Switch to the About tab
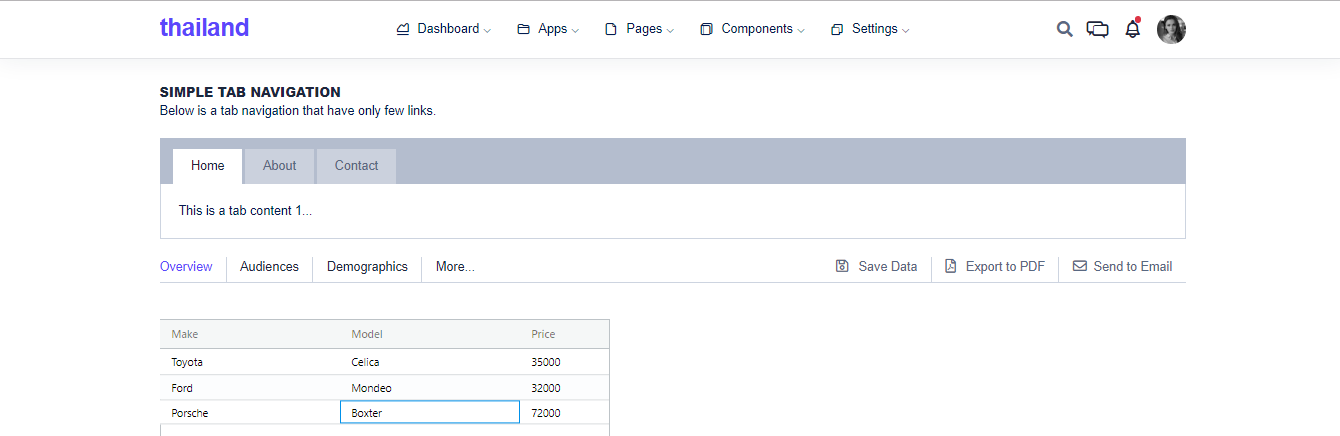Viewport: 1340px width, 436px height. tap(279, 166)
